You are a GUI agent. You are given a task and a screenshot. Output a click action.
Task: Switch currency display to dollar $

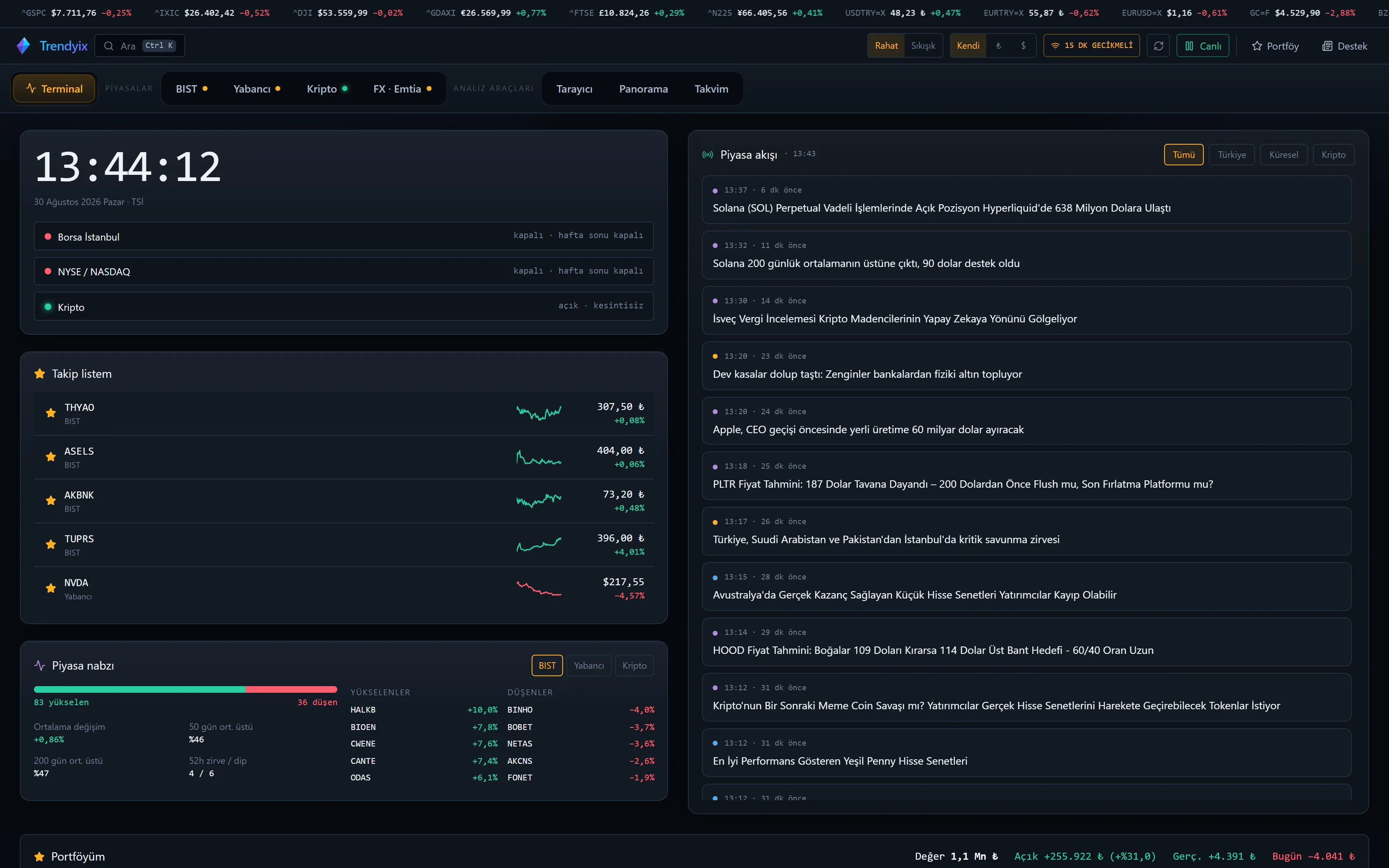[1024, 46]
